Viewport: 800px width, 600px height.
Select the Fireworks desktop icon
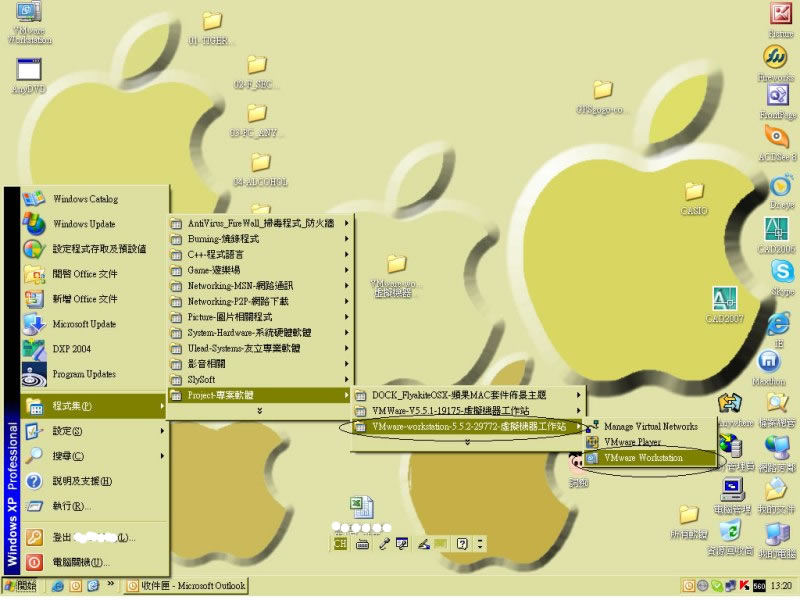click(776, 63)
